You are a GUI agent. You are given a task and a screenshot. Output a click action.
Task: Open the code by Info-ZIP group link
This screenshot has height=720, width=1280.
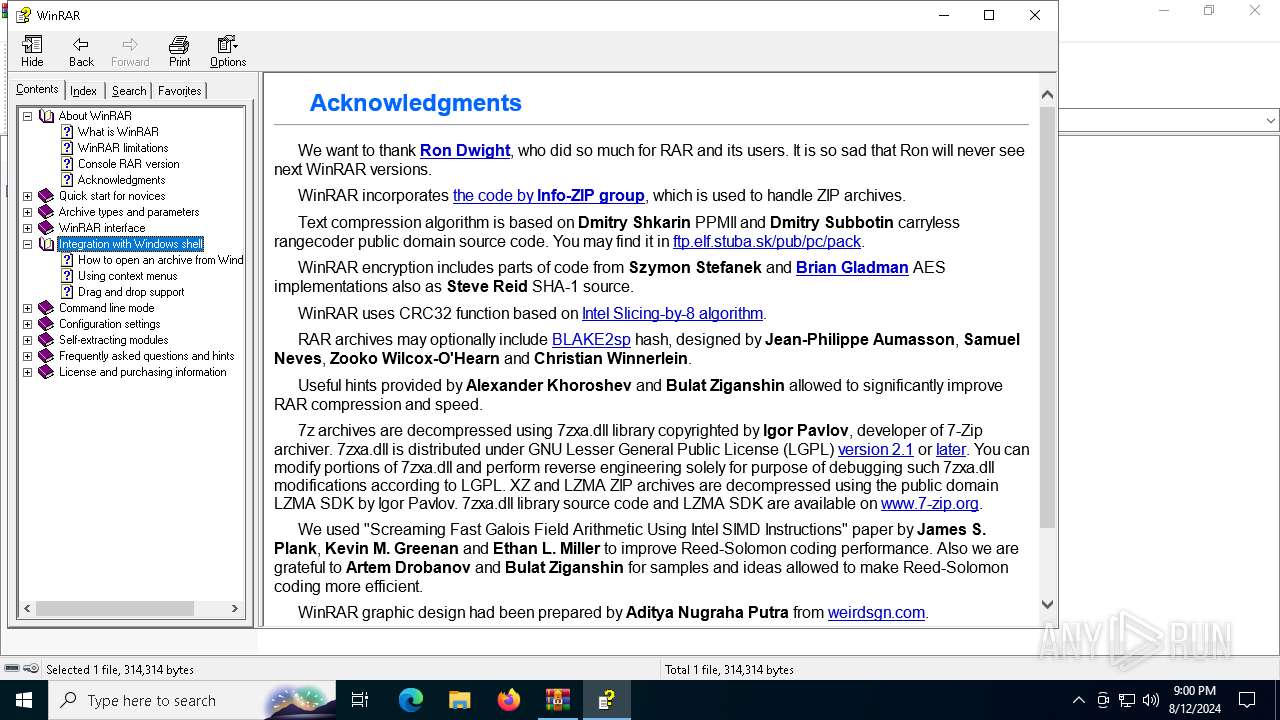(549, 195)
